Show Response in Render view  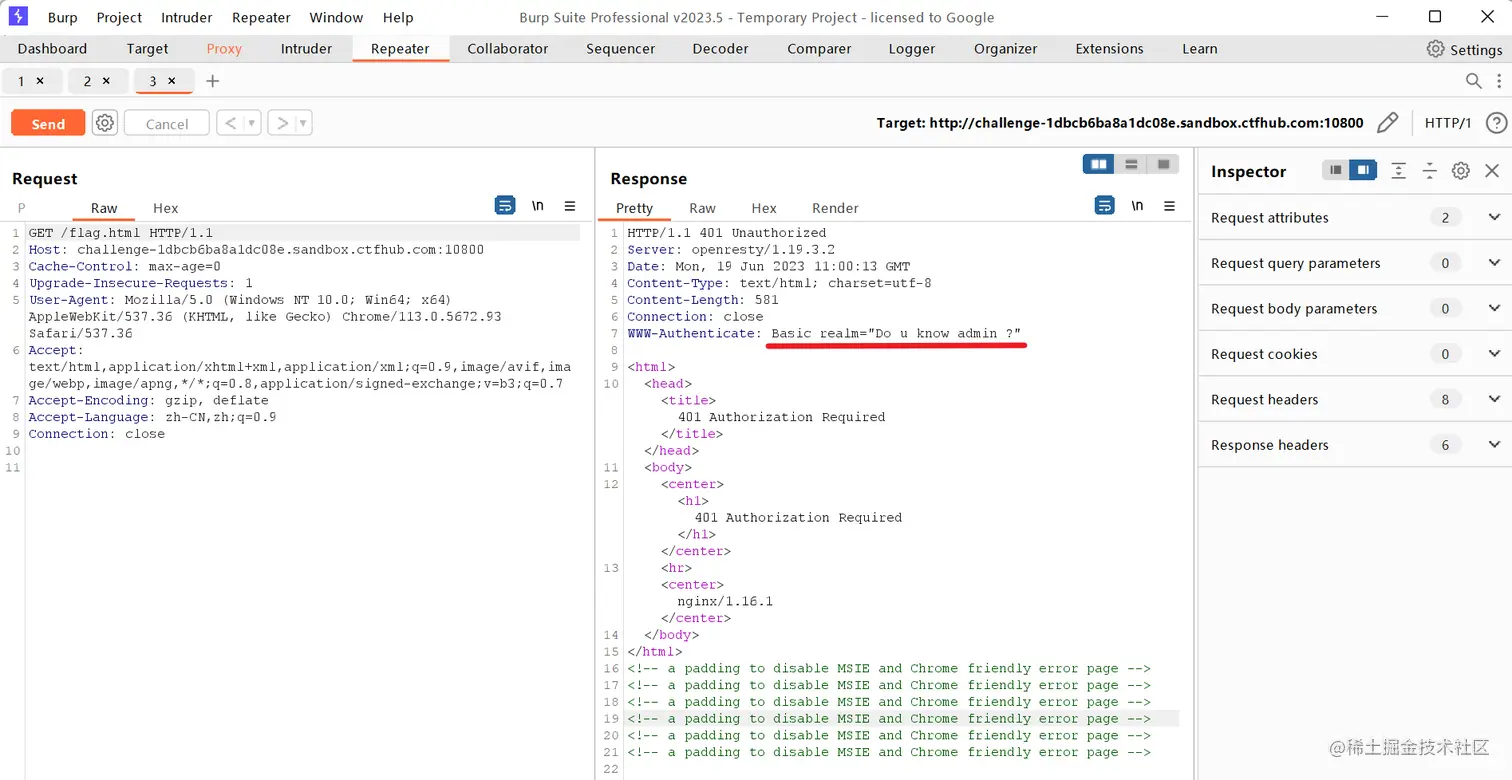(835, 208)
